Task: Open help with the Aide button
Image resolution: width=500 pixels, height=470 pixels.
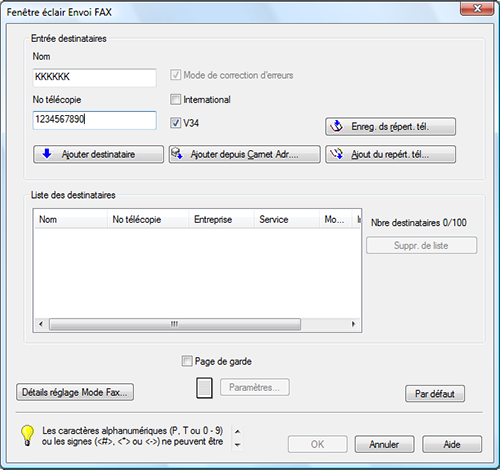Action: [452, 444]
